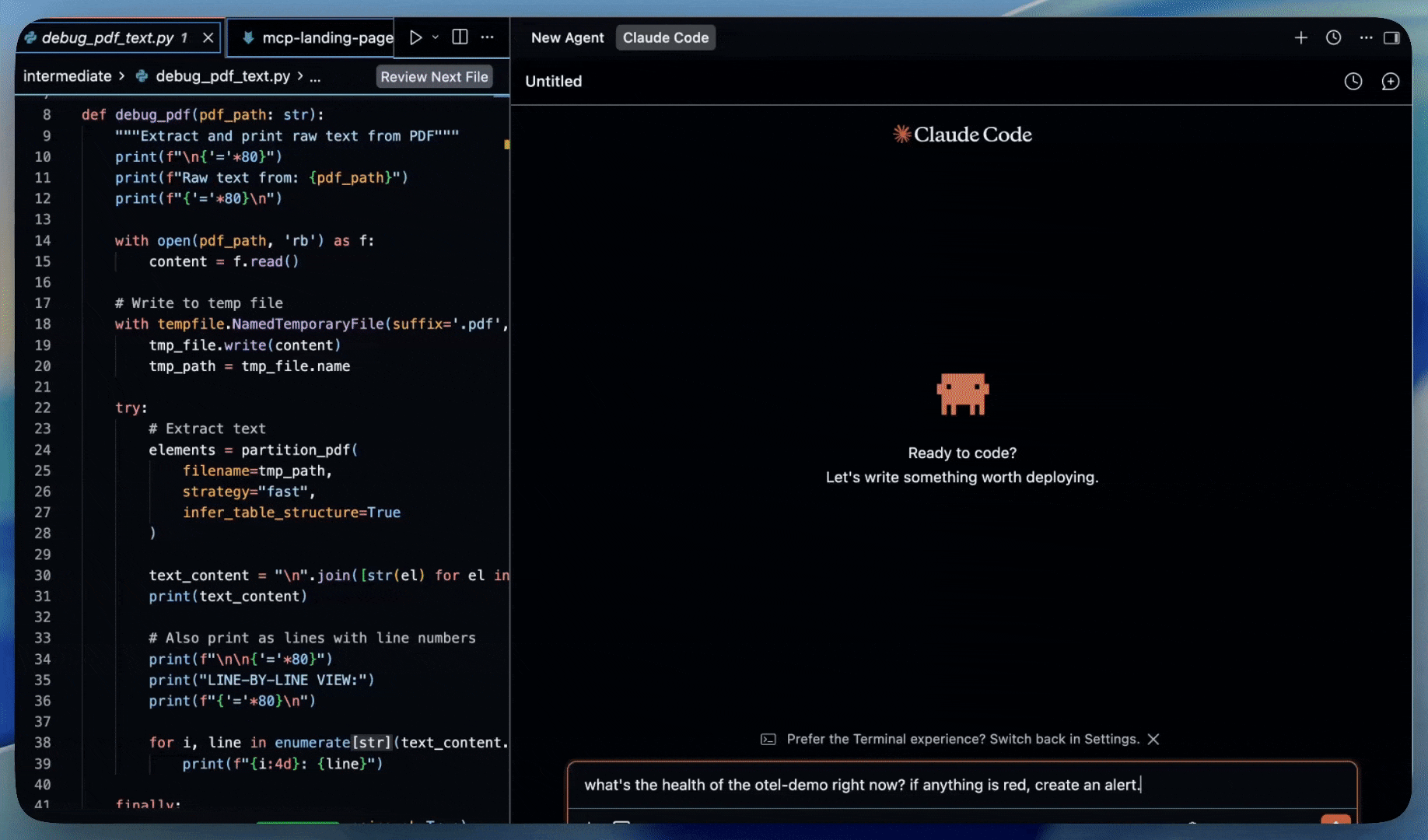Image resolution: width=1428 pixels, height=840 pixels.
Task: Click the 'for i, line in enumerate' line
Action: [x=327, y=743]
